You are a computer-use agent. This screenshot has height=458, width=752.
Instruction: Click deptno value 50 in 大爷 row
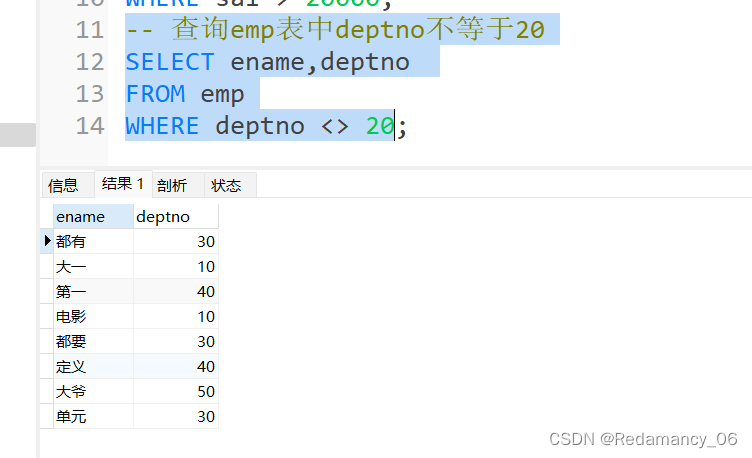tap(176, 391)
